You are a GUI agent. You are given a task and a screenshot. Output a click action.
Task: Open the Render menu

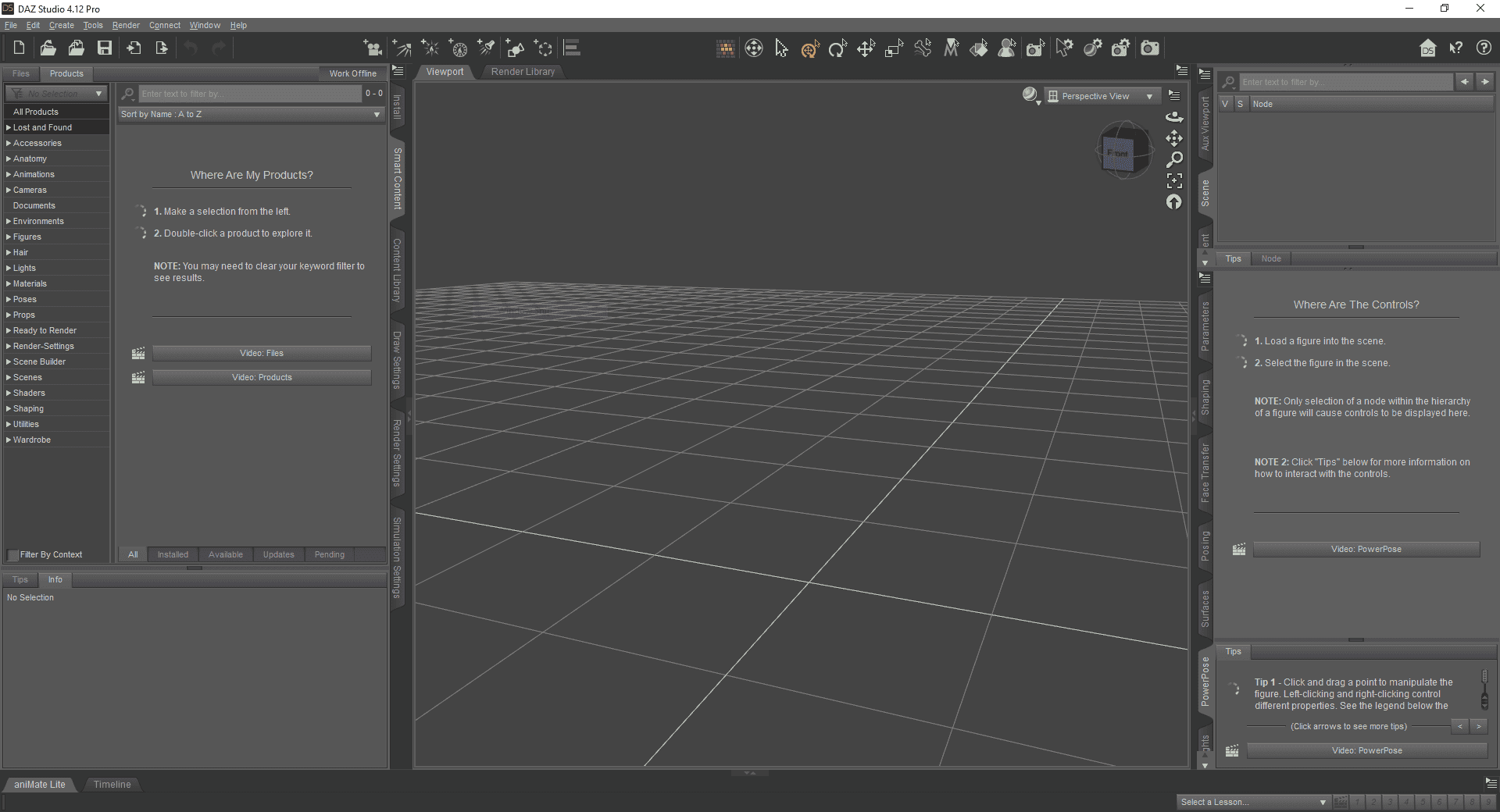125,25
